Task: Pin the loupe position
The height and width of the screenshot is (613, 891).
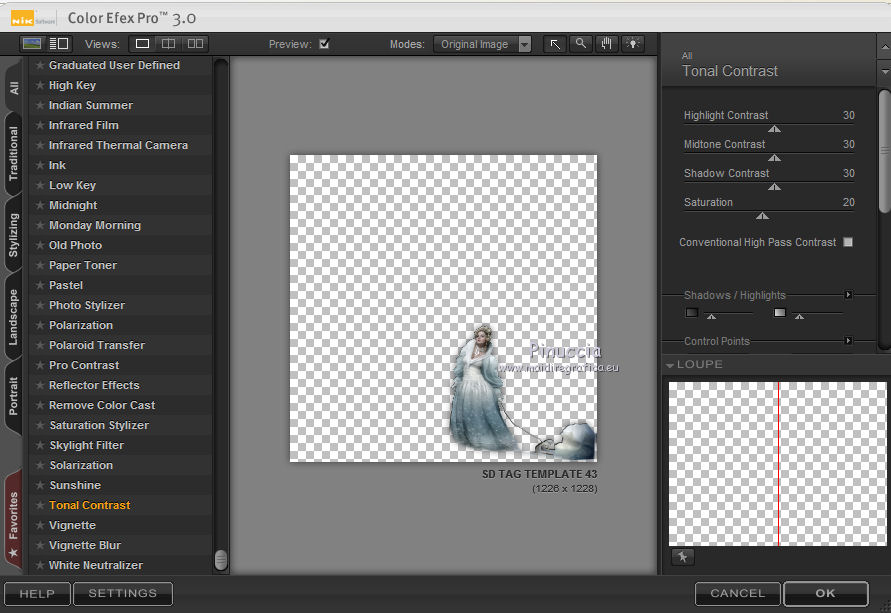Action: pos(680,557)
